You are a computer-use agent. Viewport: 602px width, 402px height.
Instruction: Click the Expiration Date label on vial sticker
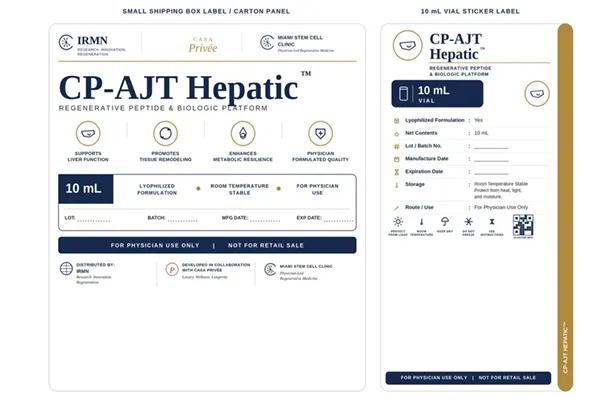tap(424, 172)
